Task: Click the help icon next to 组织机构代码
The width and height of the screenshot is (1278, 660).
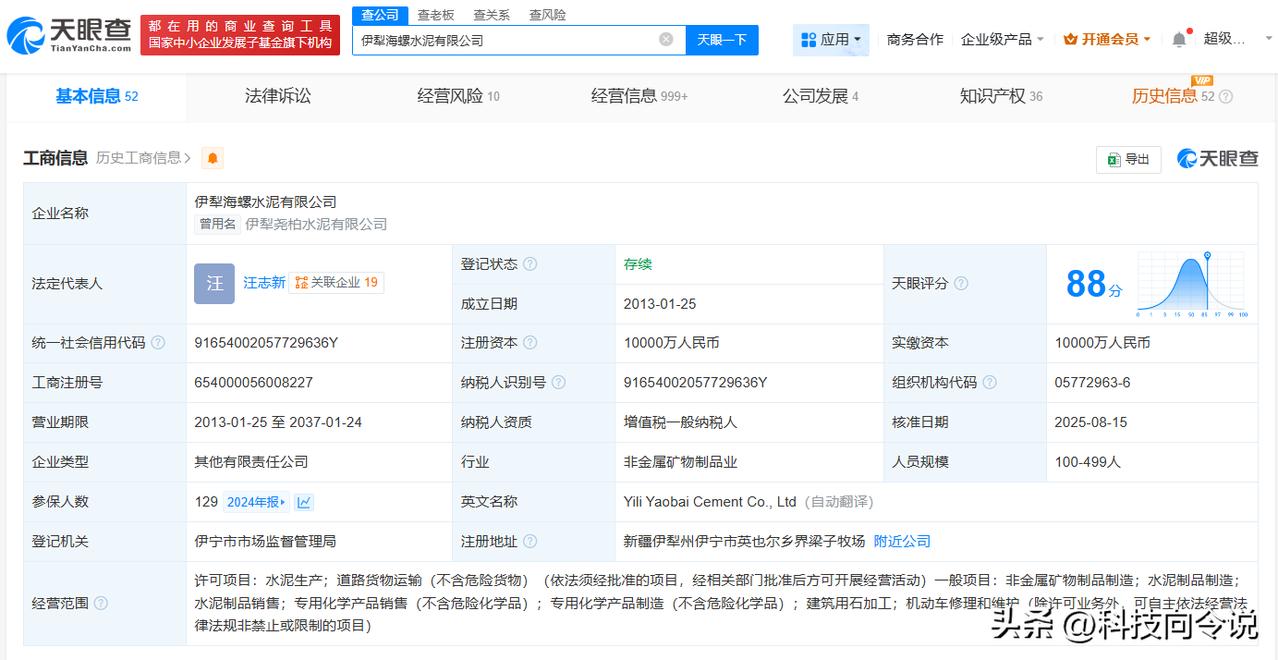Action: 989,382
